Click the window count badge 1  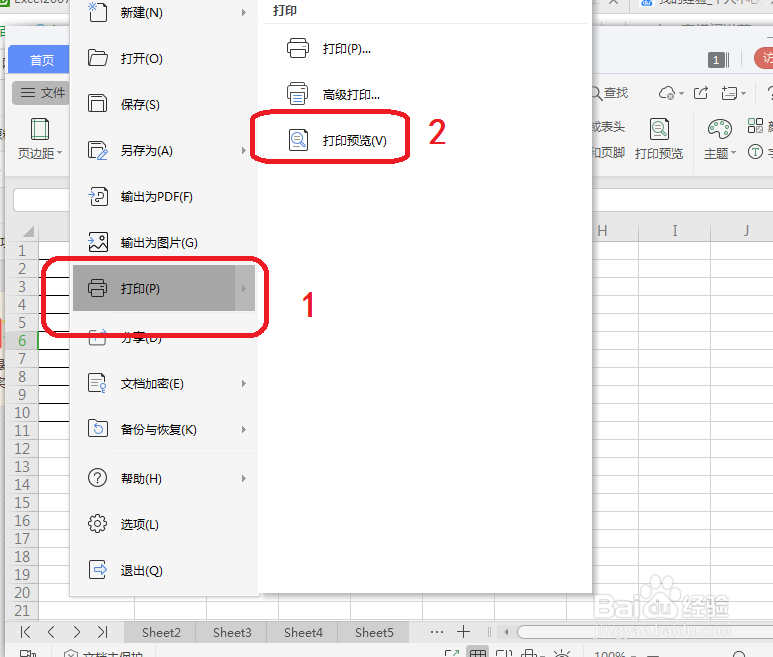[x=716, y=60]
